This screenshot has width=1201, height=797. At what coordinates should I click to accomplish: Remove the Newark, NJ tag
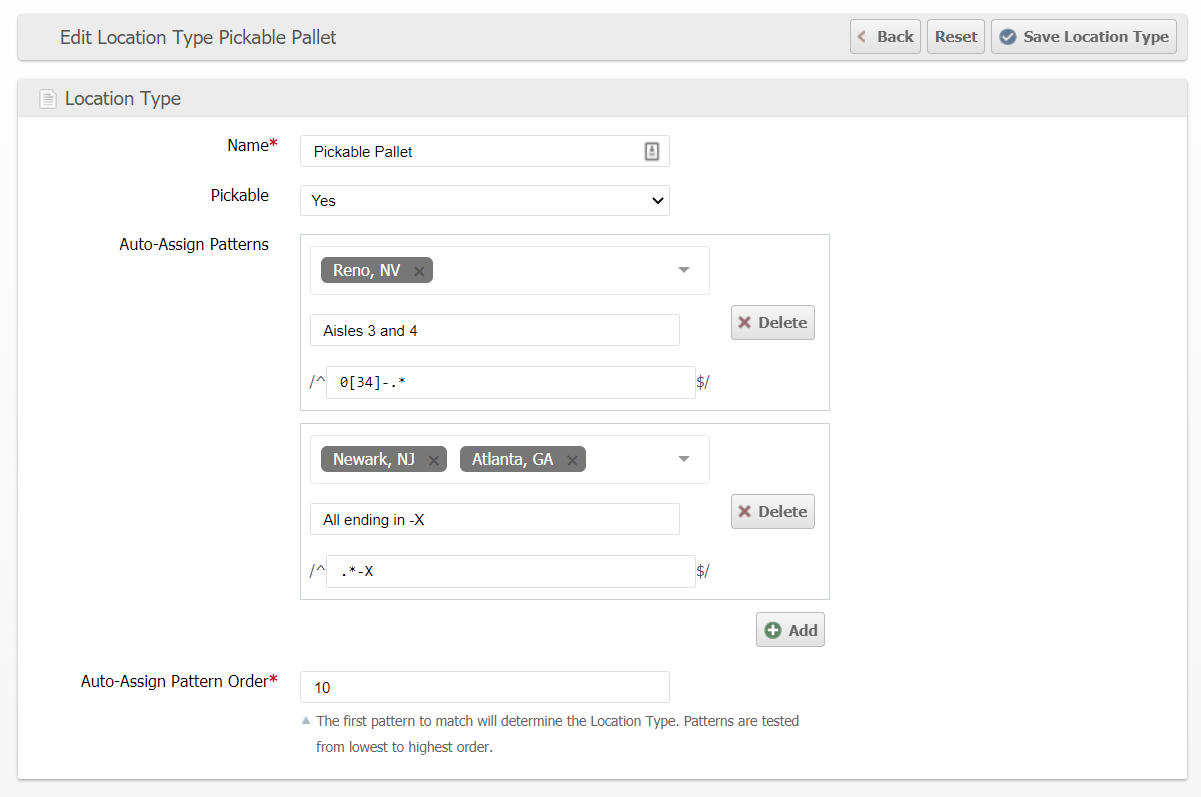point(433,460)
